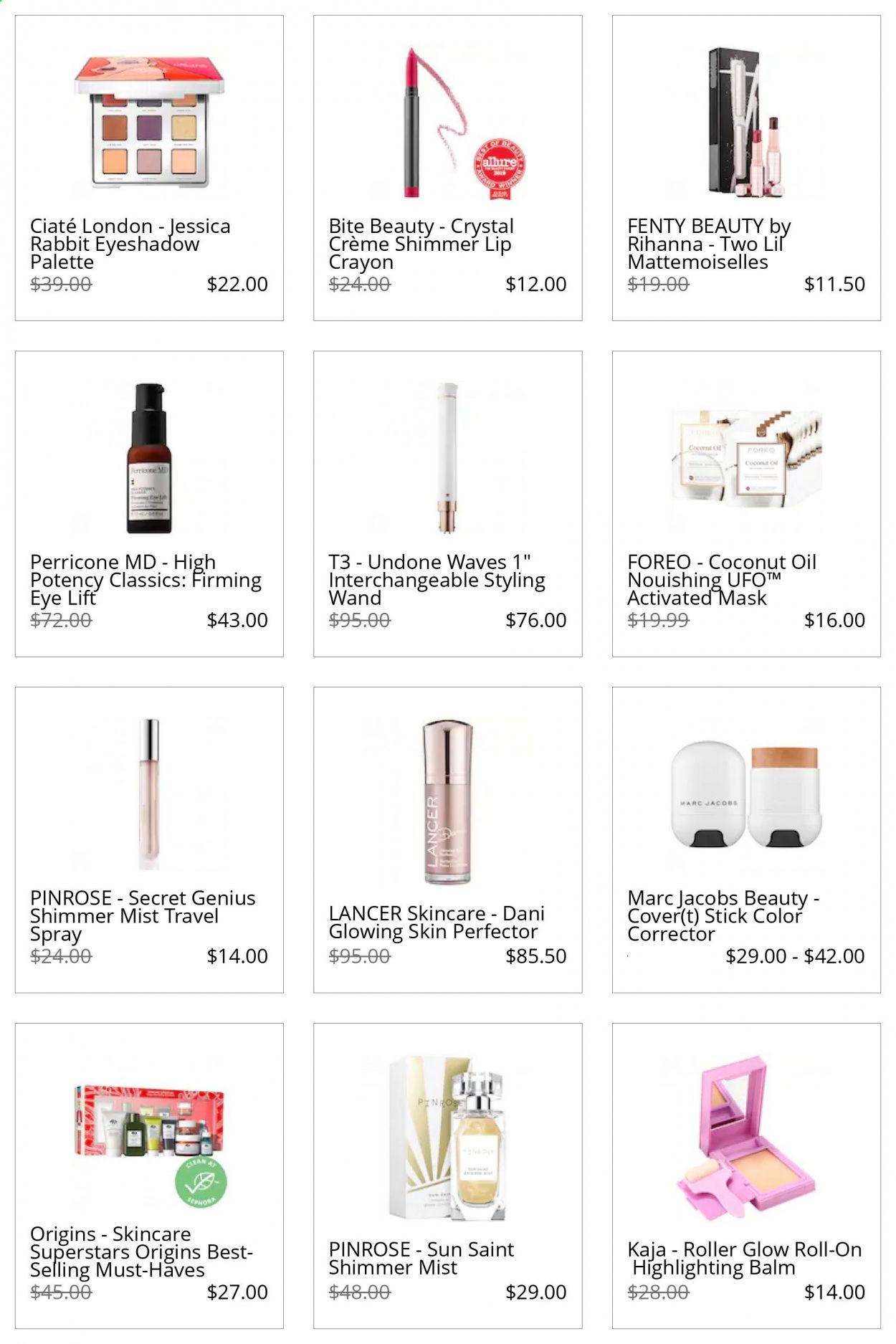Open the Ciaté London eyeshadow palette image
This screenshot has height=1344, width=896.
149,122
